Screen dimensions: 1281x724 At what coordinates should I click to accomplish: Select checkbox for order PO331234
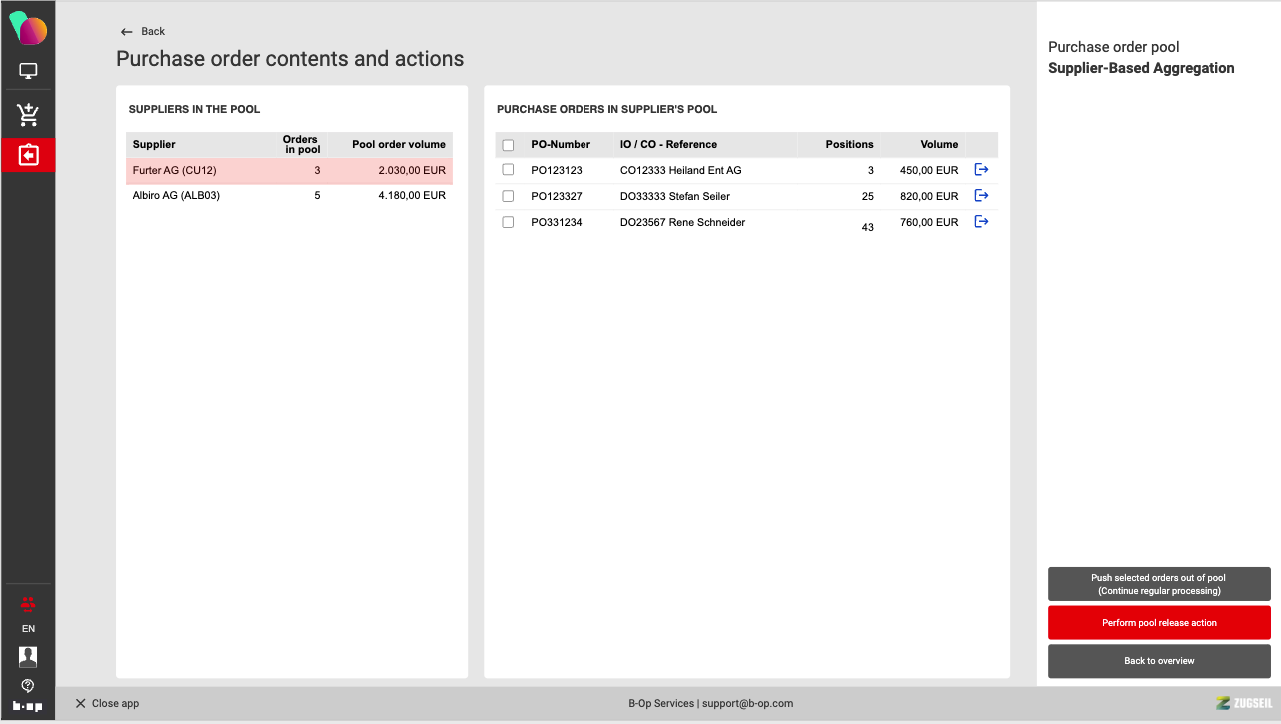point(508,222)
